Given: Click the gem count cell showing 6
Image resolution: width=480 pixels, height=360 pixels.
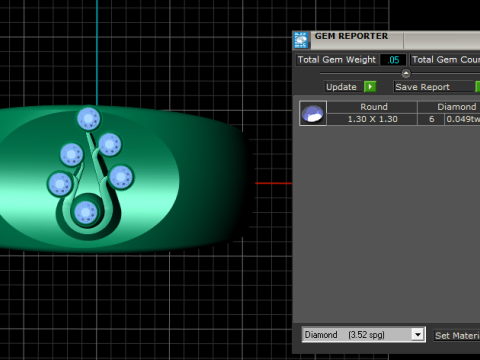Looking at the screenshot, I should 431,119.
